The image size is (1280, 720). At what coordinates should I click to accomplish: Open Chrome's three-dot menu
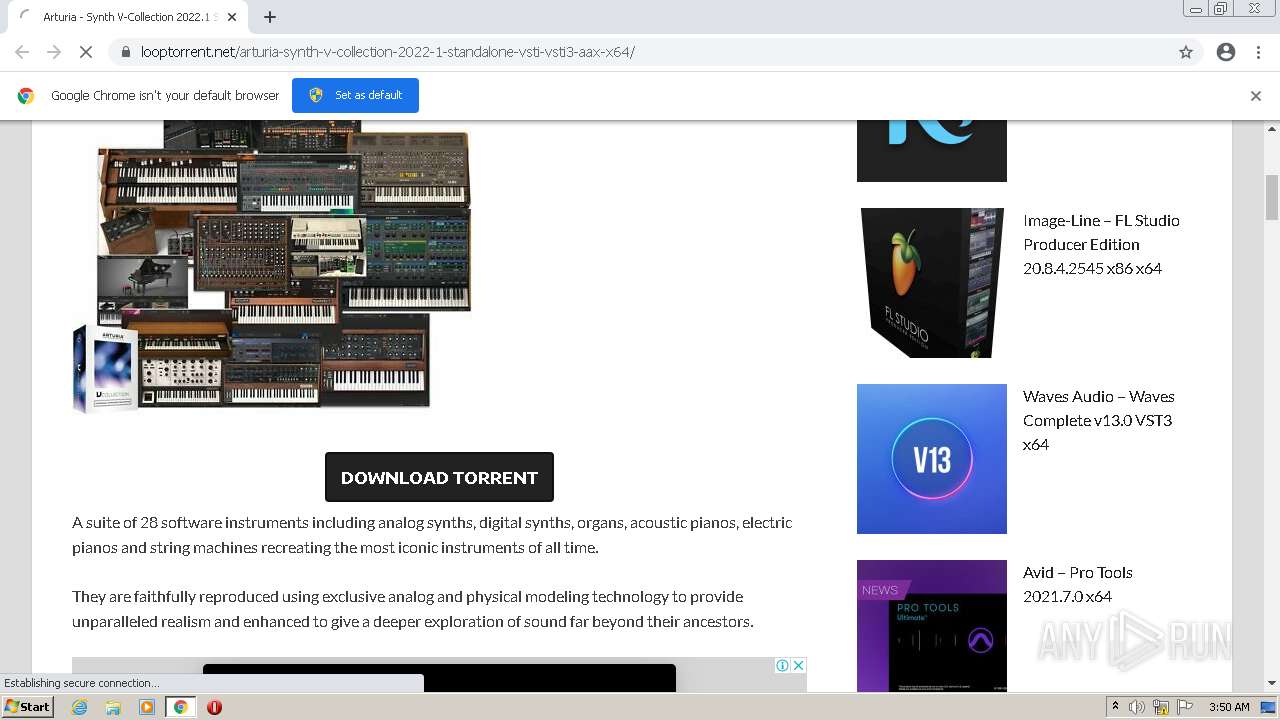pyautogui.click(x=1258, y=52)
